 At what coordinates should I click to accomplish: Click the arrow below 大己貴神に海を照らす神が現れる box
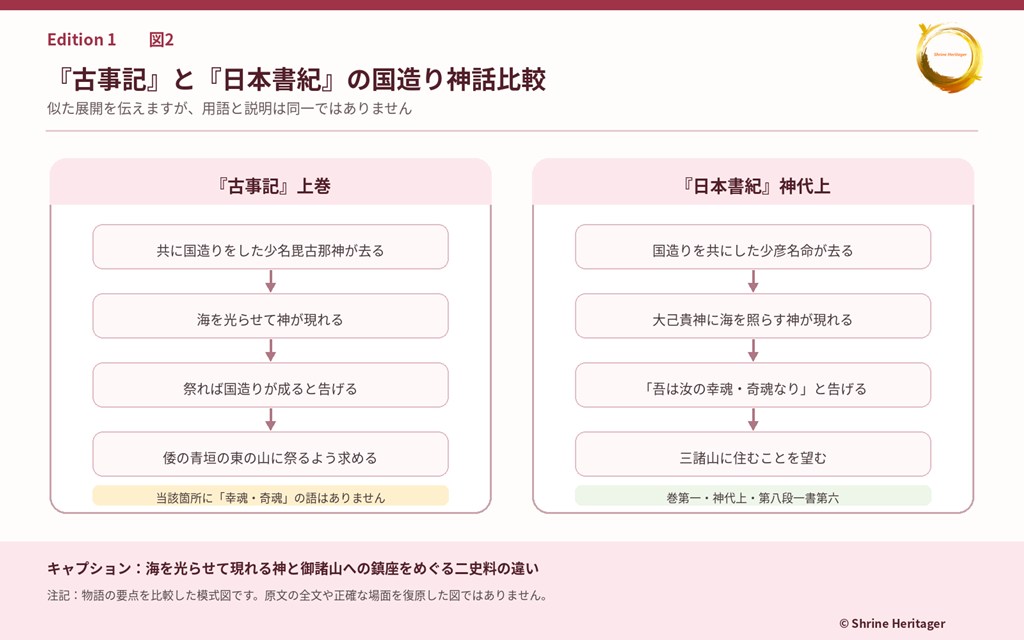753,351
